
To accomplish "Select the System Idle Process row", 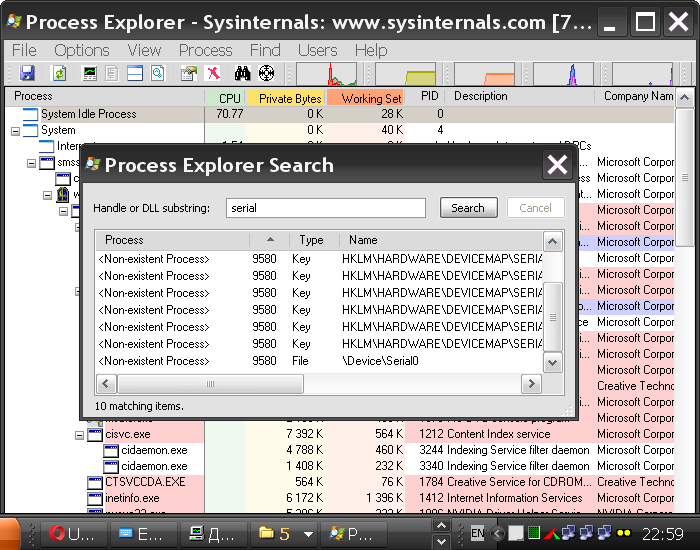I will 339,114.
